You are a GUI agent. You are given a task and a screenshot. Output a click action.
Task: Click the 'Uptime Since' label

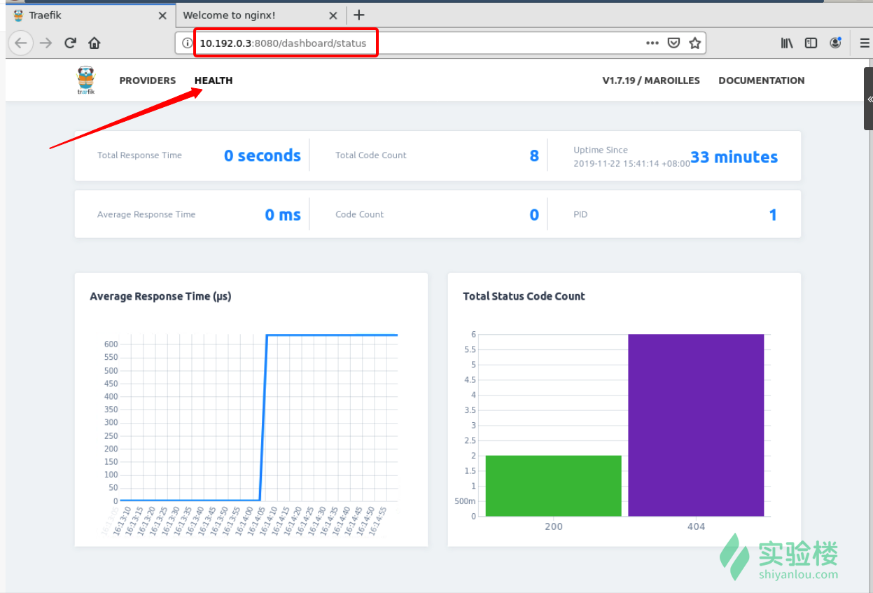pos(600,150)
